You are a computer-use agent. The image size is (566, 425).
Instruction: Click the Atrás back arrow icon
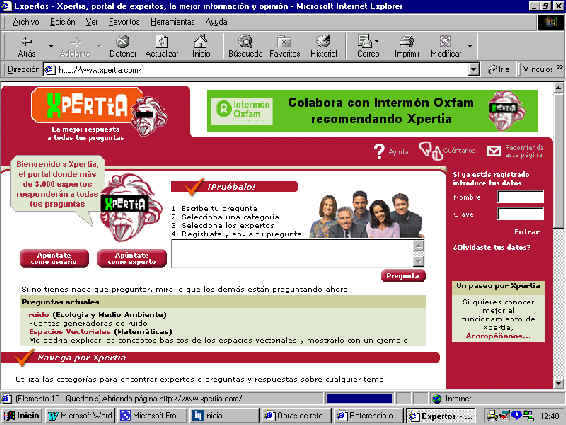pyautogui.click(x=26, y=42)
